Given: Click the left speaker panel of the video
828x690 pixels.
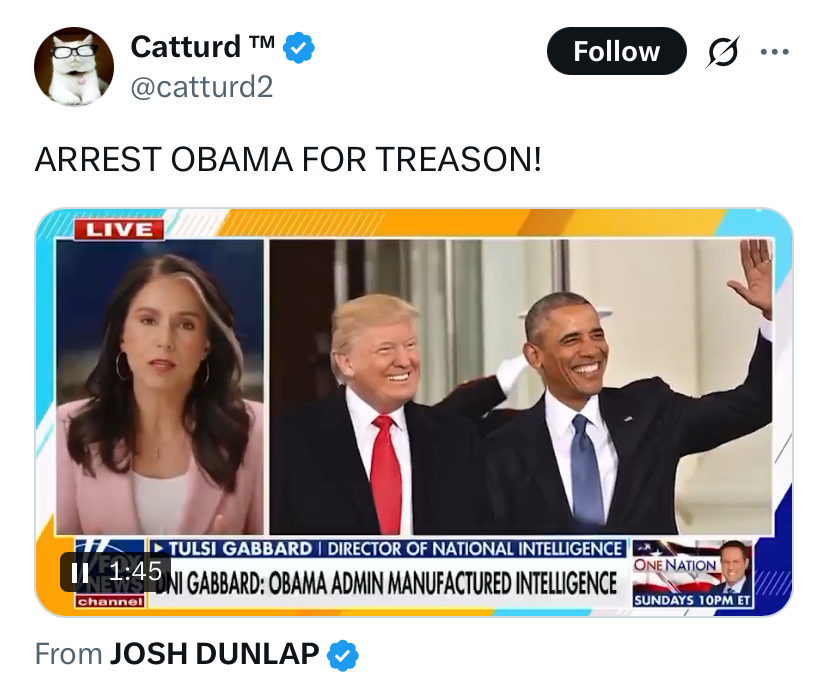Looking at the screenshot, I should click(x=160, y=387).
